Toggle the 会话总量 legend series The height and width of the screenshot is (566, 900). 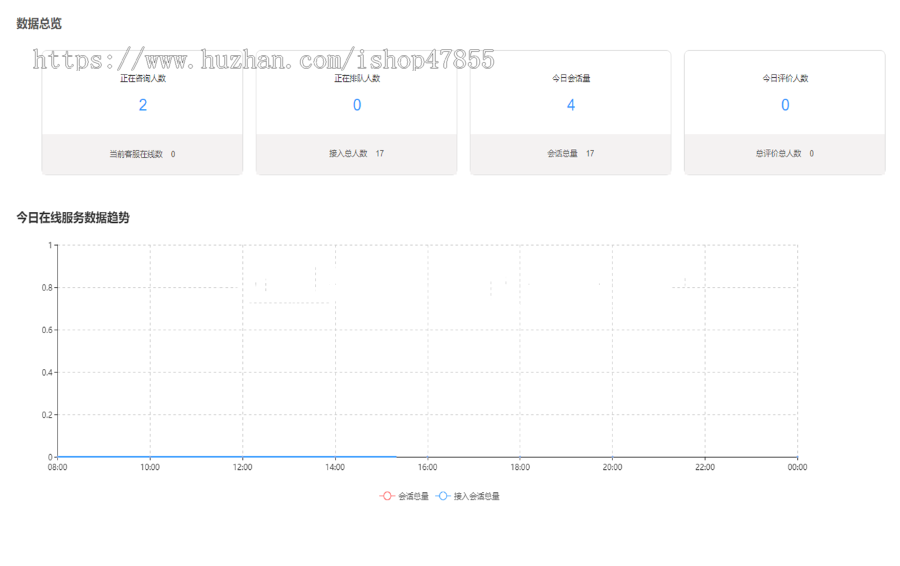pos(404,496)
